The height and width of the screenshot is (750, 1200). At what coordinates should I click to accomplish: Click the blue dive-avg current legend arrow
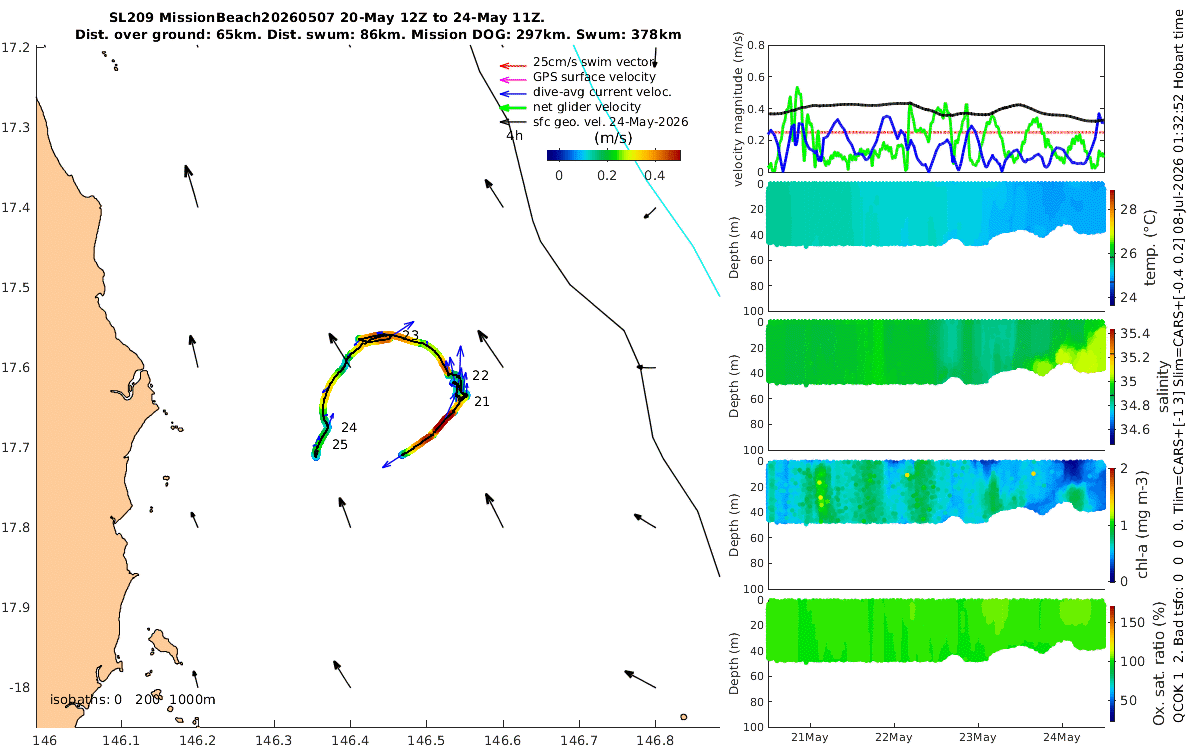point(512,92)
